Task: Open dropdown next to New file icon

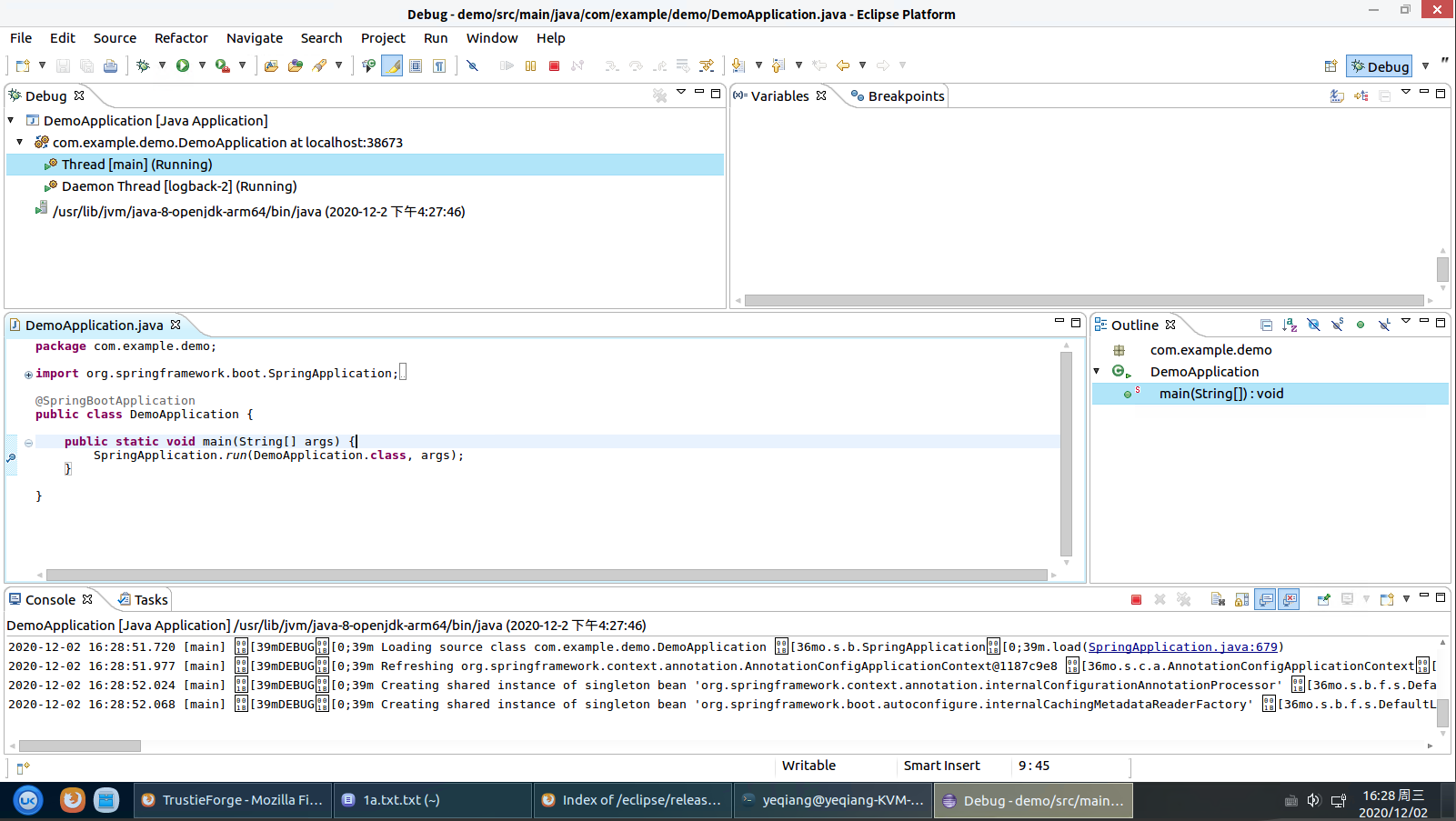Action: click(x=42, y=65)
